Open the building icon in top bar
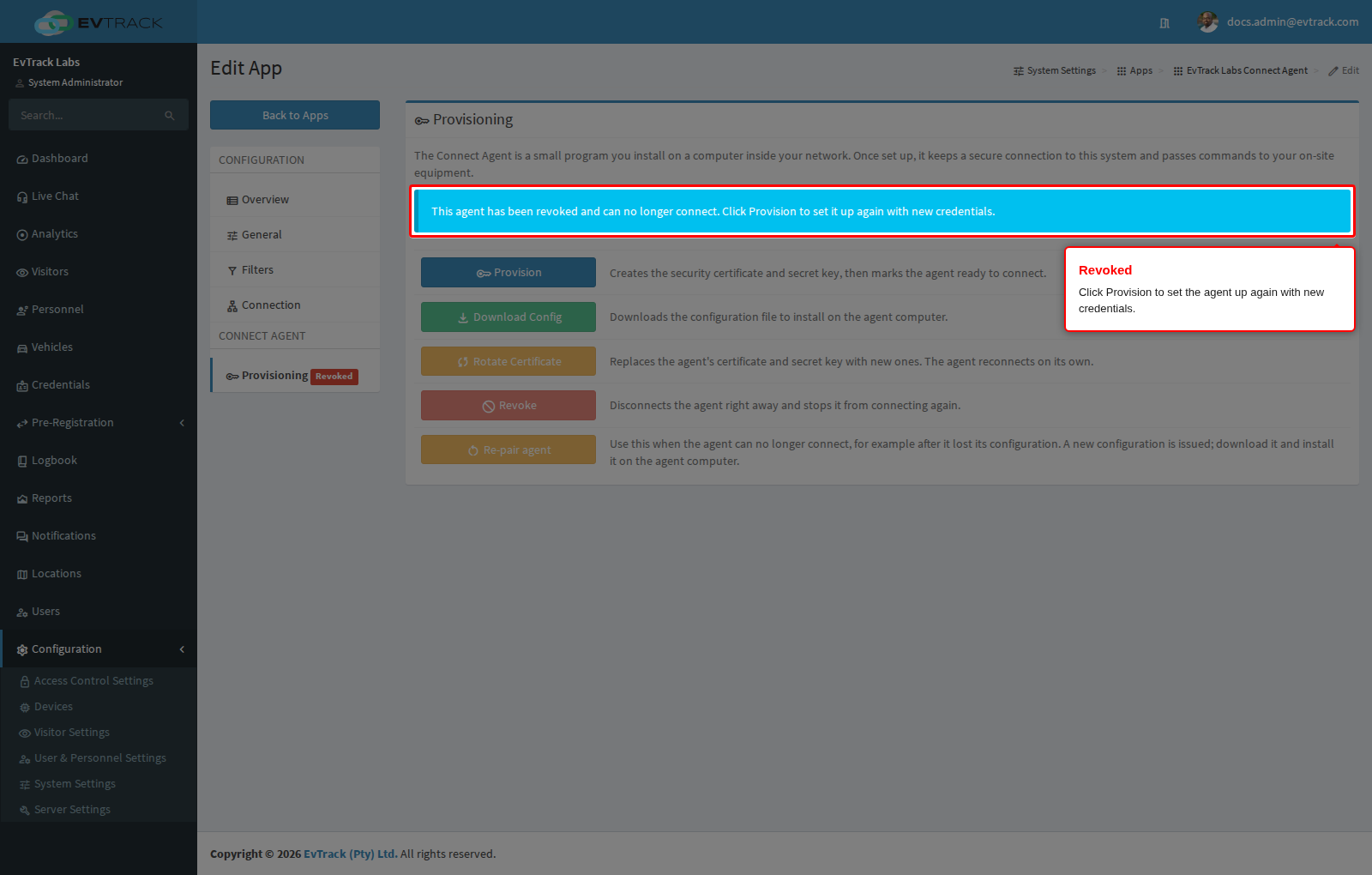 [x=1164, y=23]
